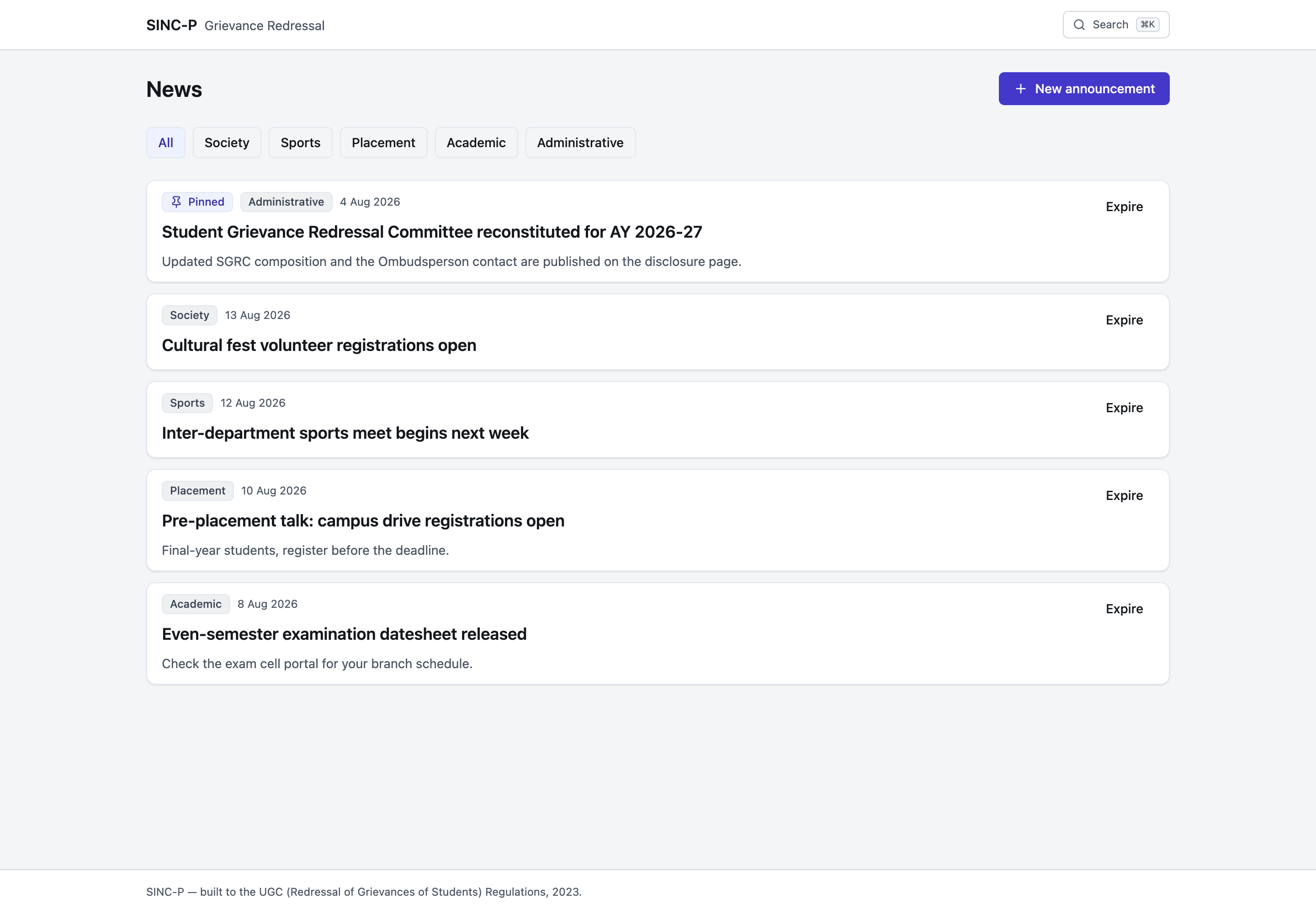The image size is (1316, 914).
Task: Filter news by Society
Action: click(227, 143)
